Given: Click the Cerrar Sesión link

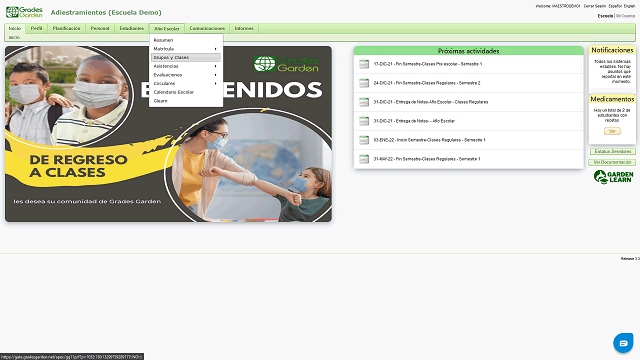Looking at the screenshot, I should pos(595,6).
